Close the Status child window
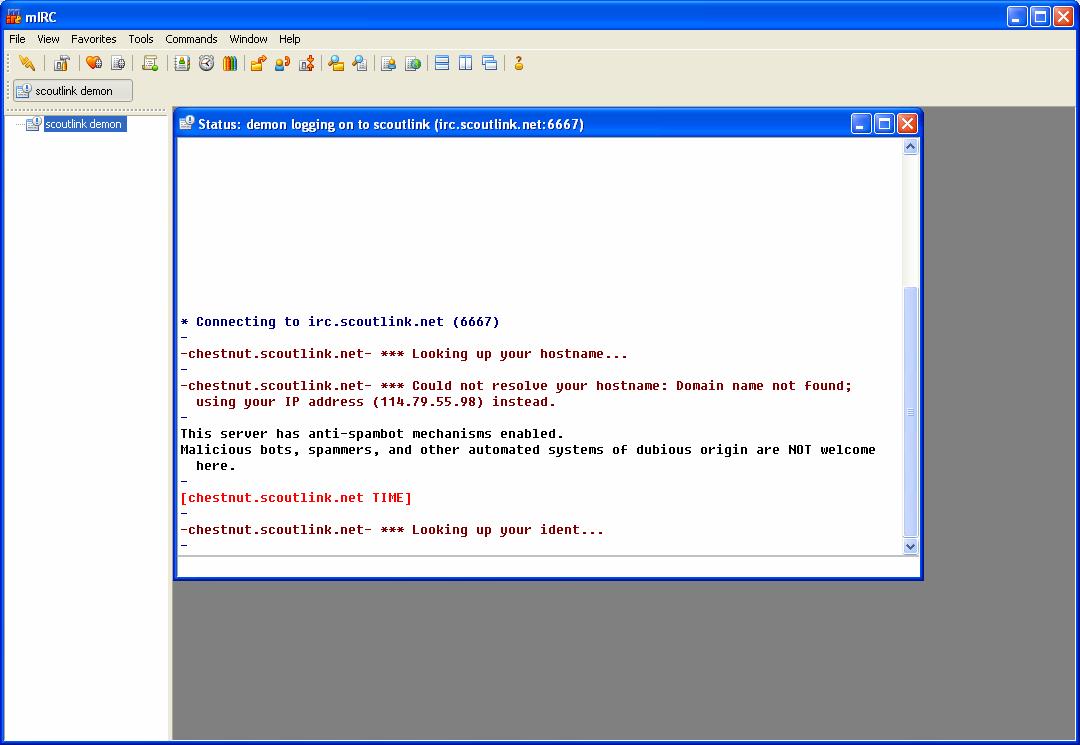The width and height of the screenshot is (1080, 745). [908, 124]
